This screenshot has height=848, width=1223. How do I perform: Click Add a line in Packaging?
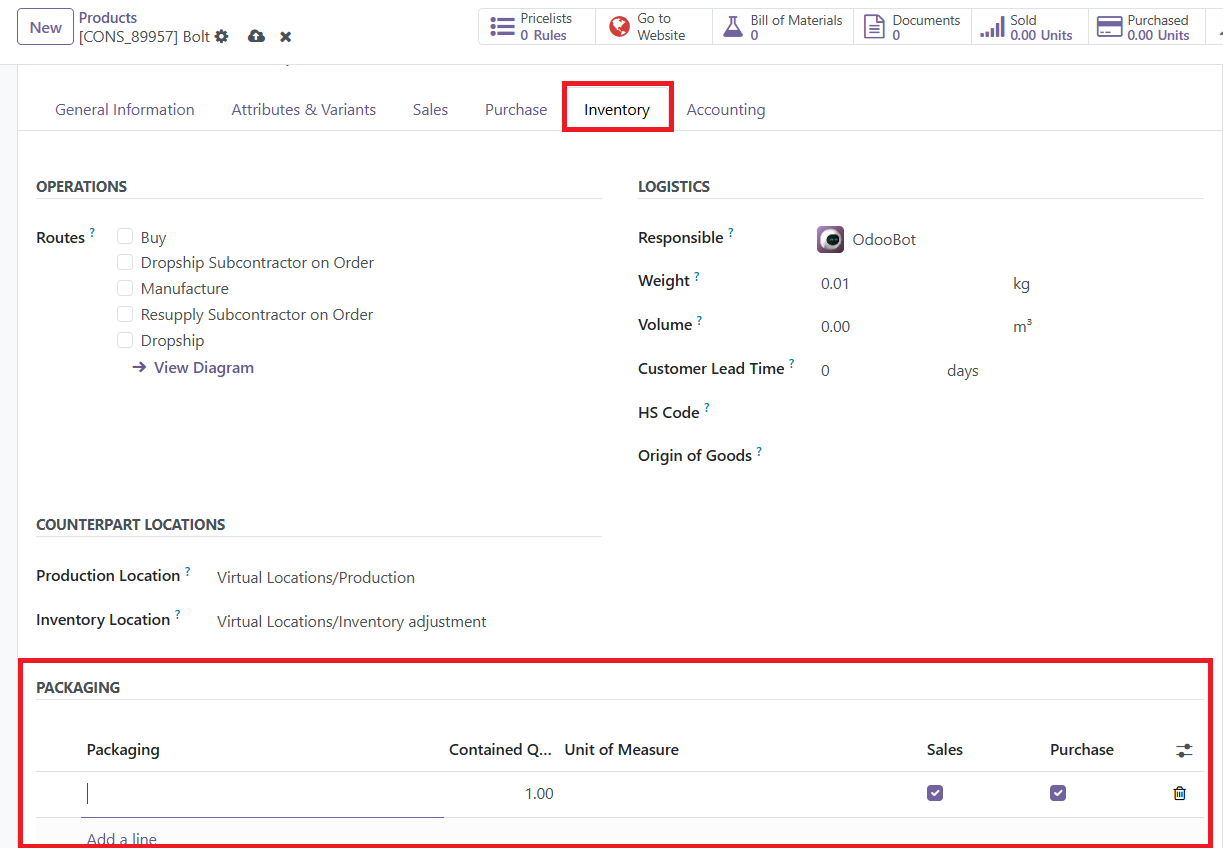[x=122, y=839]
